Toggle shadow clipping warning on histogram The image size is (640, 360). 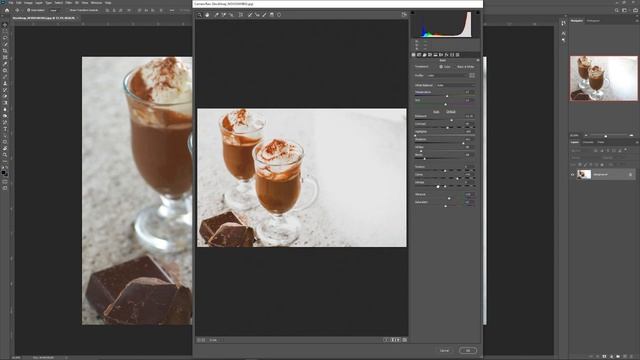(412, 13)
